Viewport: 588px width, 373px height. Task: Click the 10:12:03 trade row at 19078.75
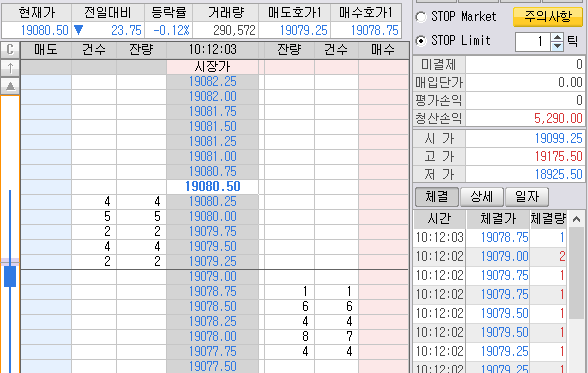(490, 238)
